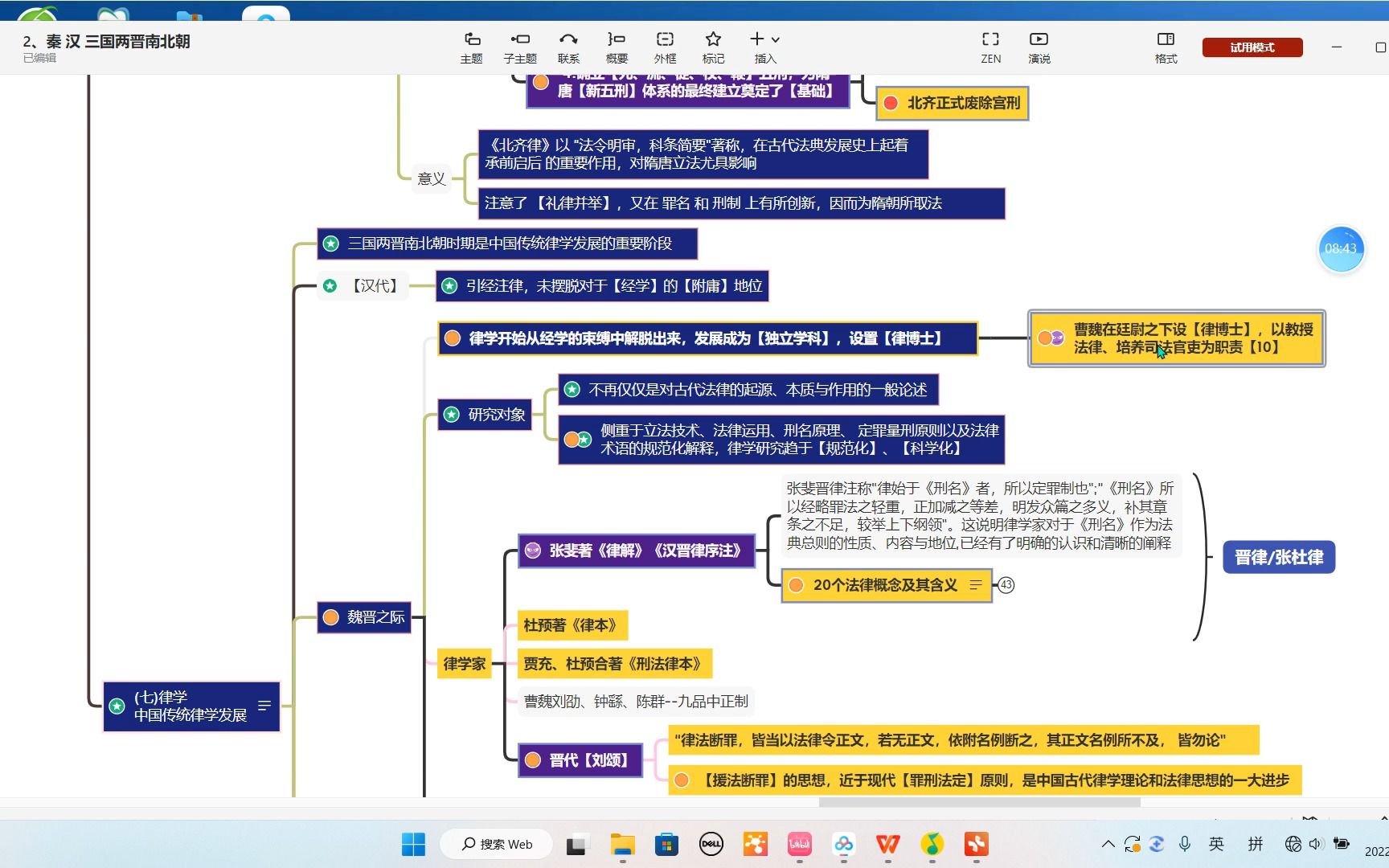Viewport: 1389px width, 868px height.
Task: Select the 北齐正式废除宫刑 topic
Action: tap(952, 103)
